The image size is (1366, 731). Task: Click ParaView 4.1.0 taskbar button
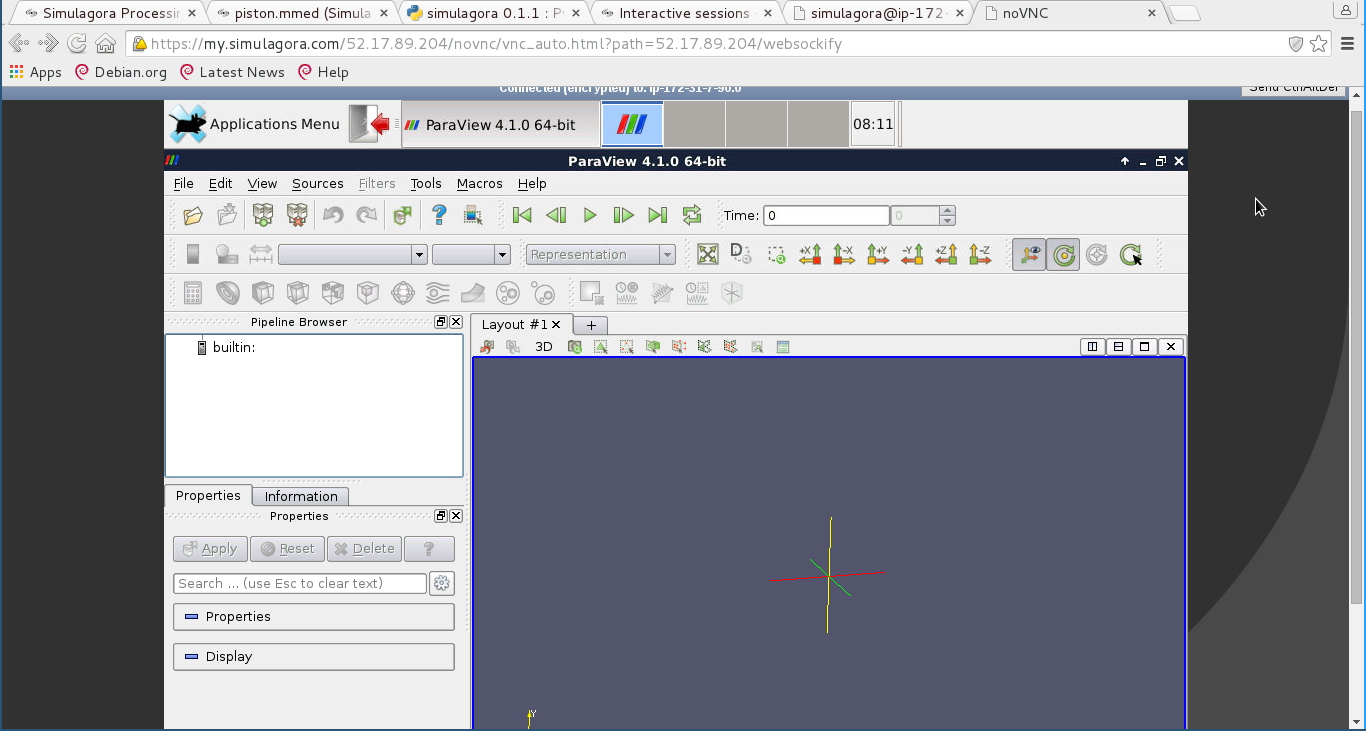500,125
